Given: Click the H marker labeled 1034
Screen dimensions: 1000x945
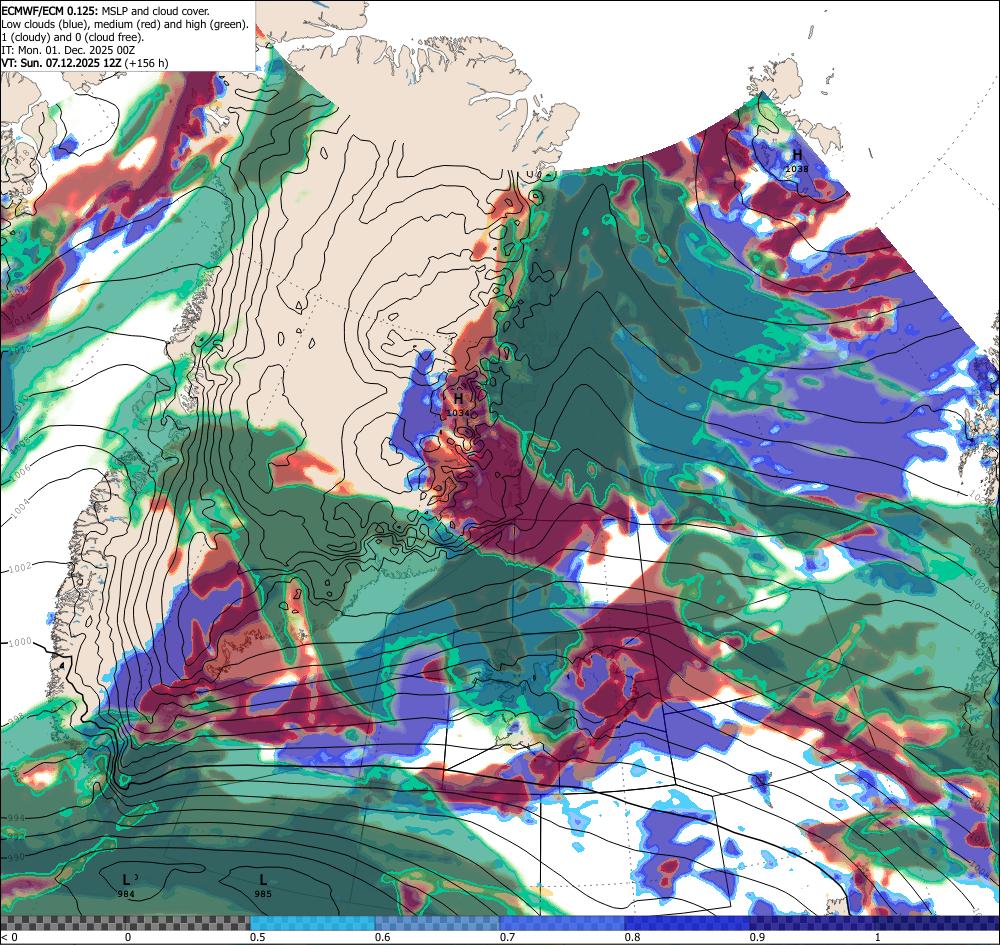Looking at the screenshot, I should pos(458,399).
